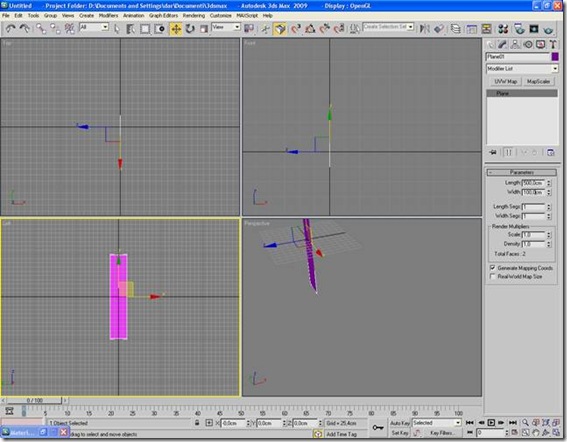Select Plane in the modifier stack

(x=522, y=93)
